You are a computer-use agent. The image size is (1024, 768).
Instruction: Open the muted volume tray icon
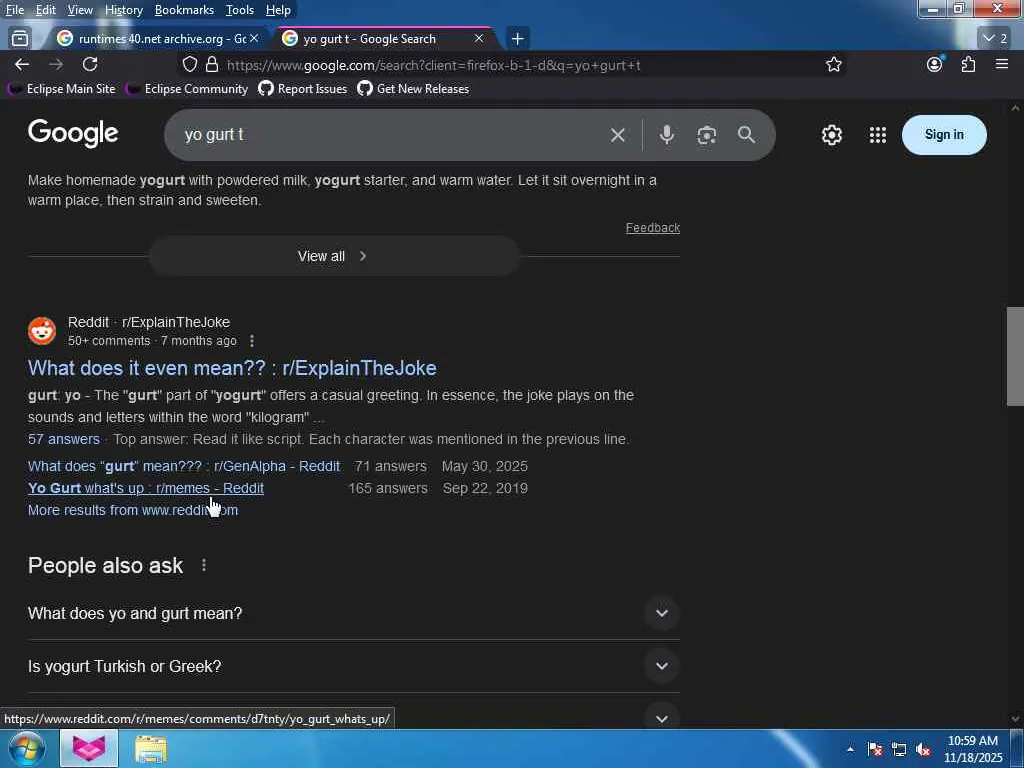(x=923, y=749)
